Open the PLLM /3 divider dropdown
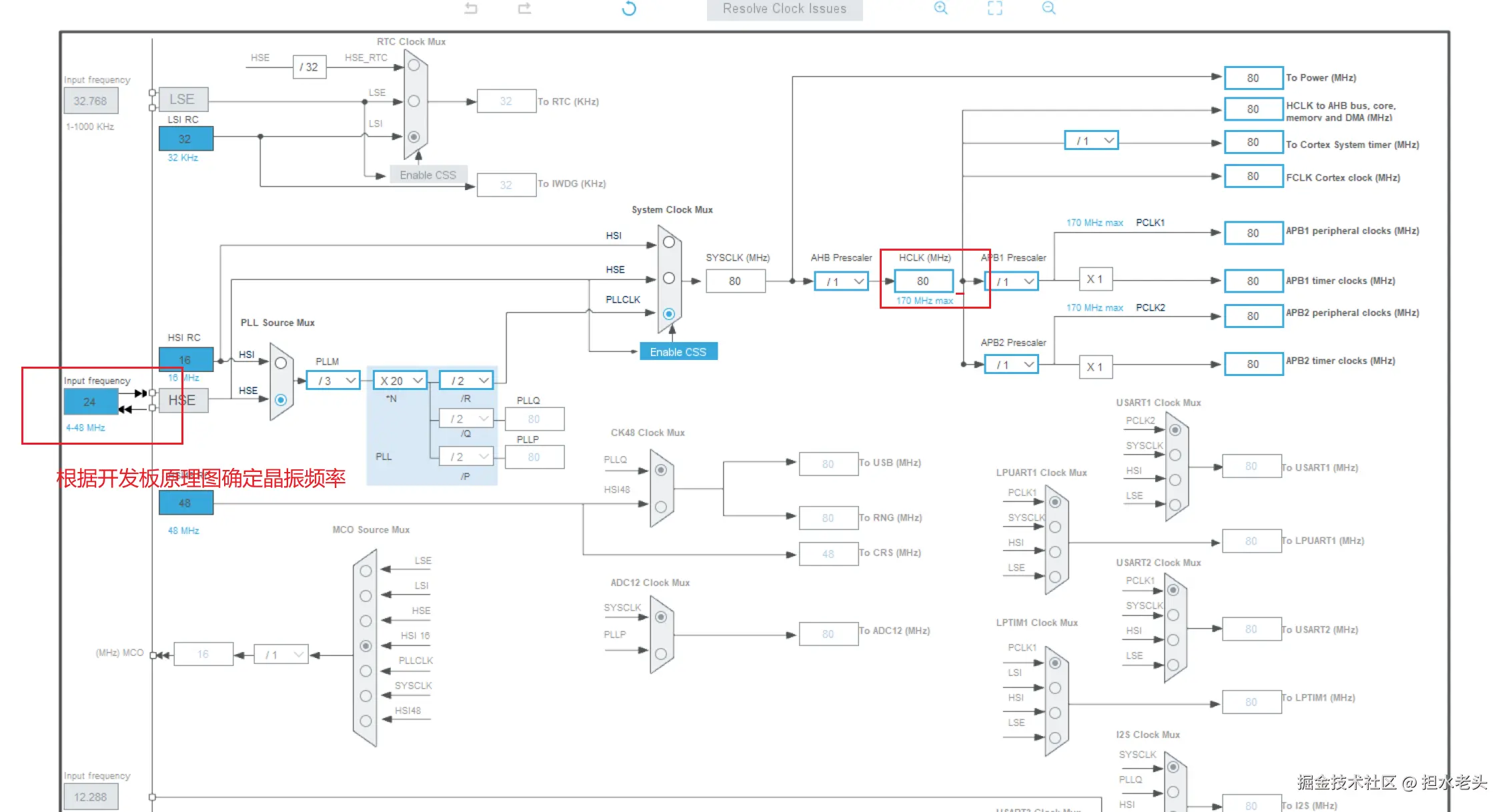The width and height of the screenshot is (1508, 812). (333, 381)
